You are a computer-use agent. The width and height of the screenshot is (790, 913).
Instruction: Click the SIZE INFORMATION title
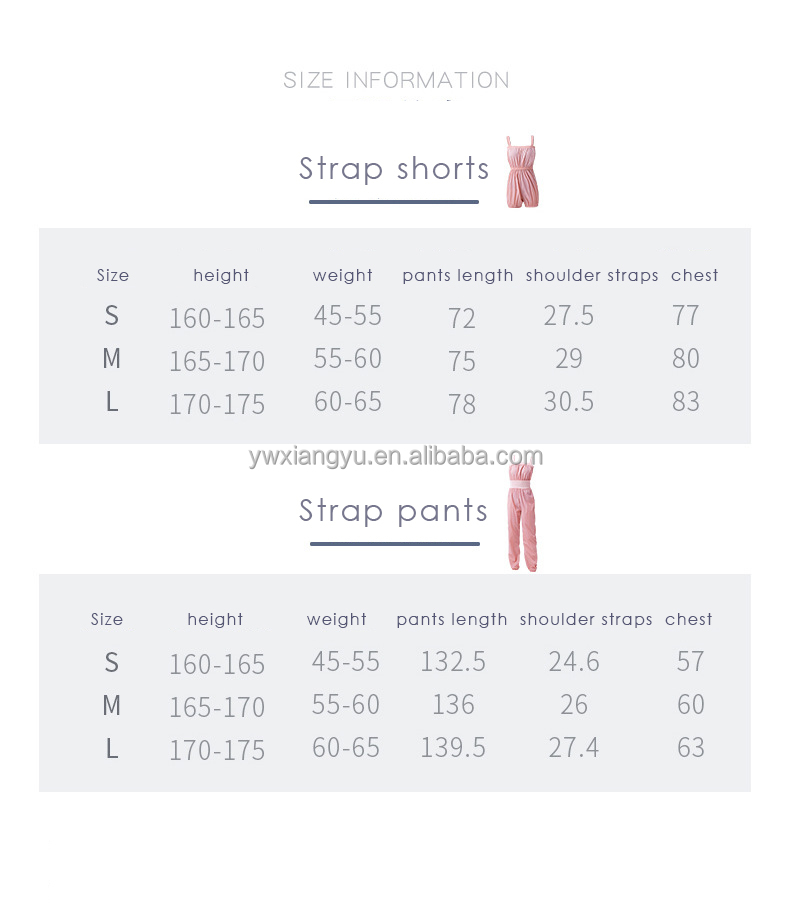[x=396, y=80]
